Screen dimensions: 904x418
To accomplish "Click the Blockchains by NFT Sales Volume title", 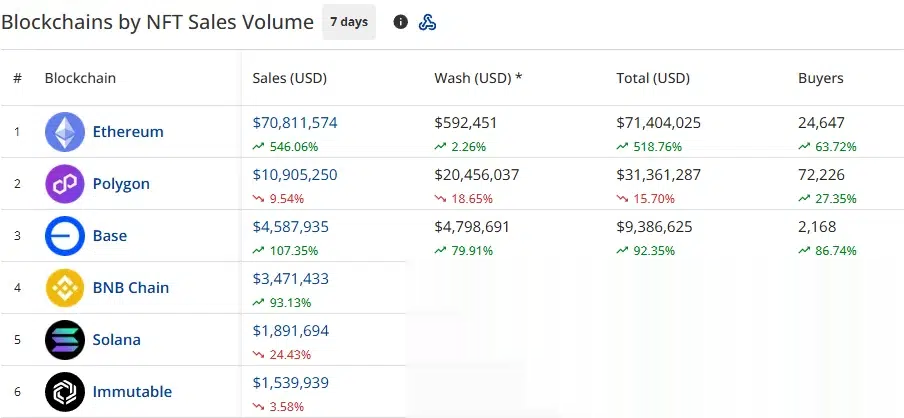I will [157, 22].
